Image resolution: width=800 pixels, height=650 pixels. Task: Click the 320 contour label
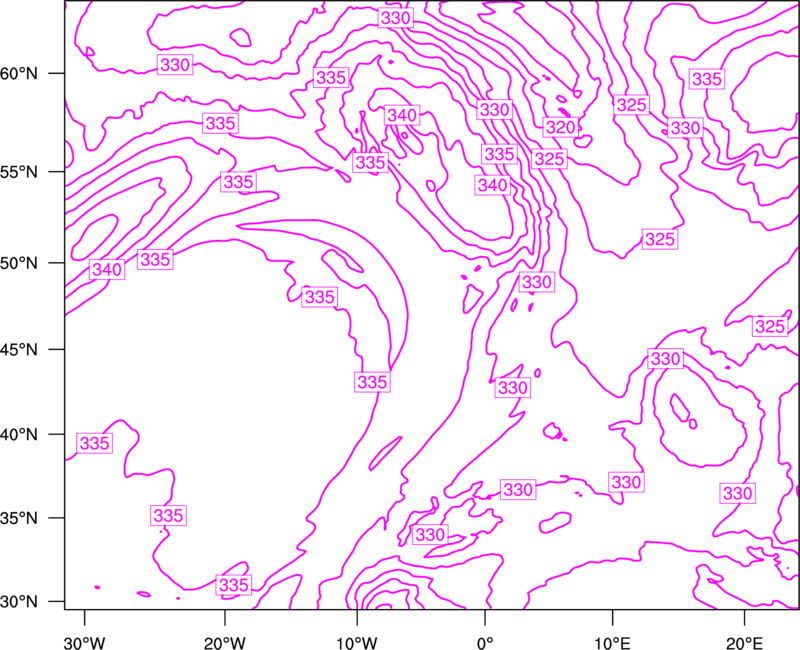point(560,127)
